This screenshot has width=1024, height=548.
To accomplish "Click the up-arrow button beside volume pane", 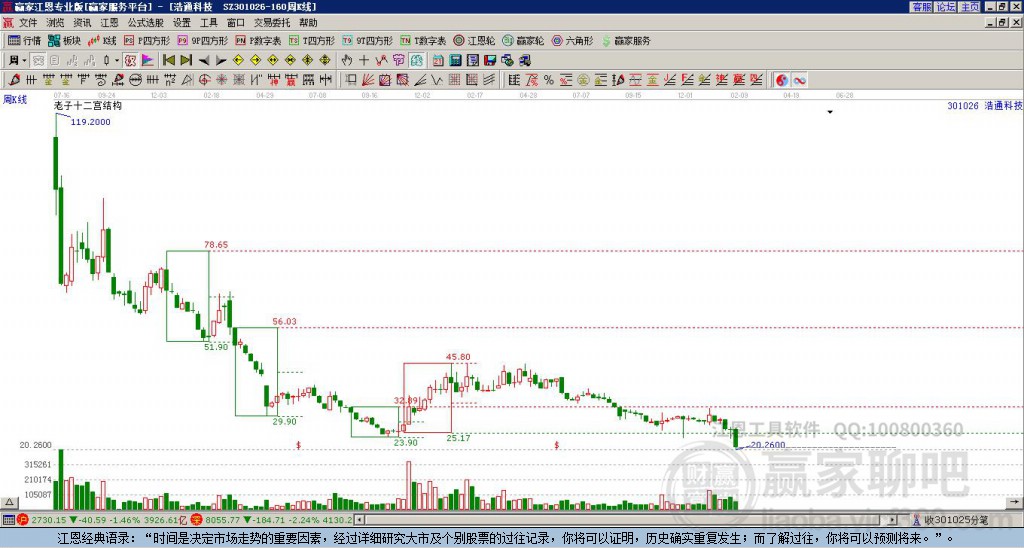I will pos(8,503).
